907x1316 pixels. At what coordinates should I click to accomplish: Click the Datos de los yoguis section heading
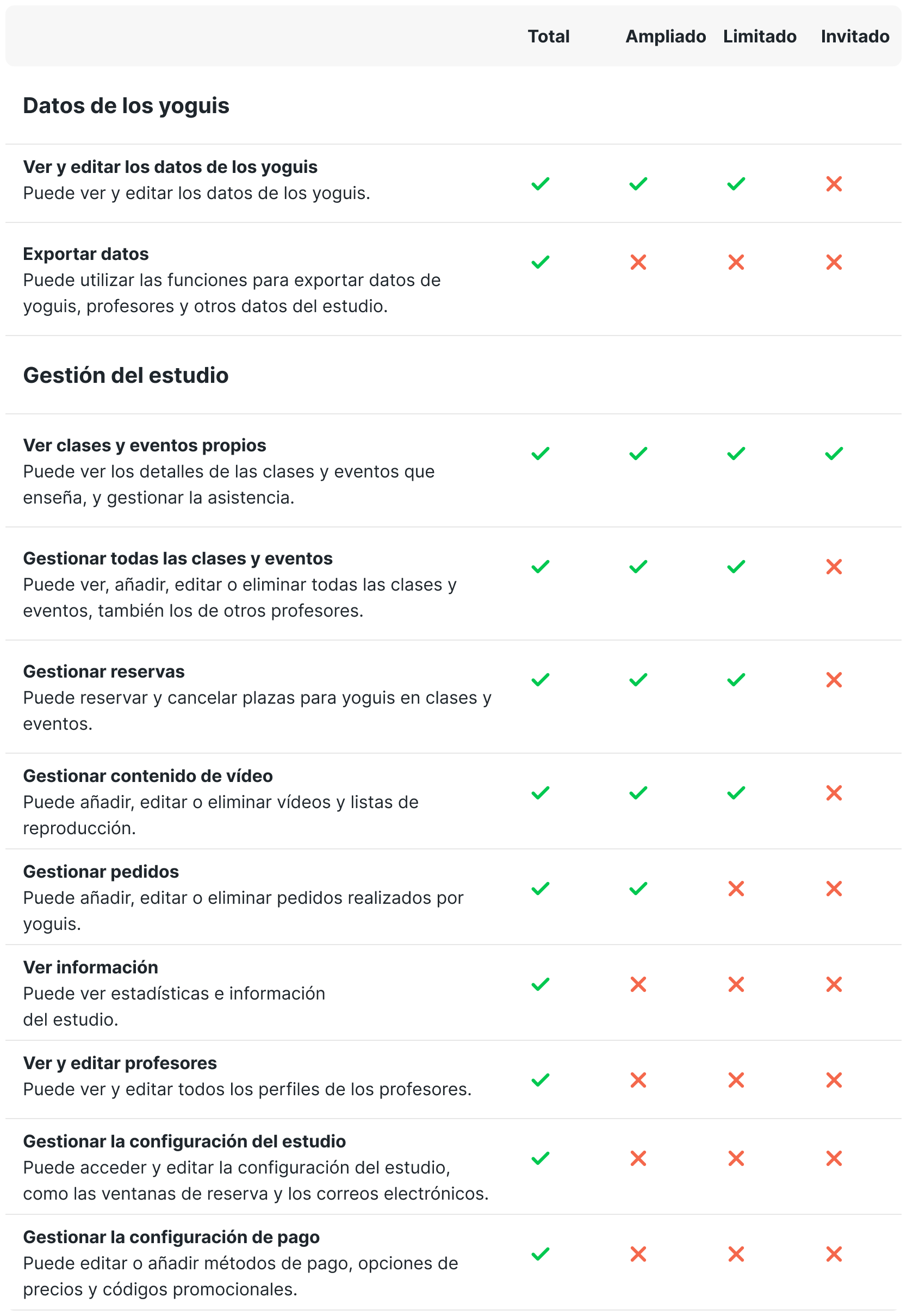pos(126,105)
